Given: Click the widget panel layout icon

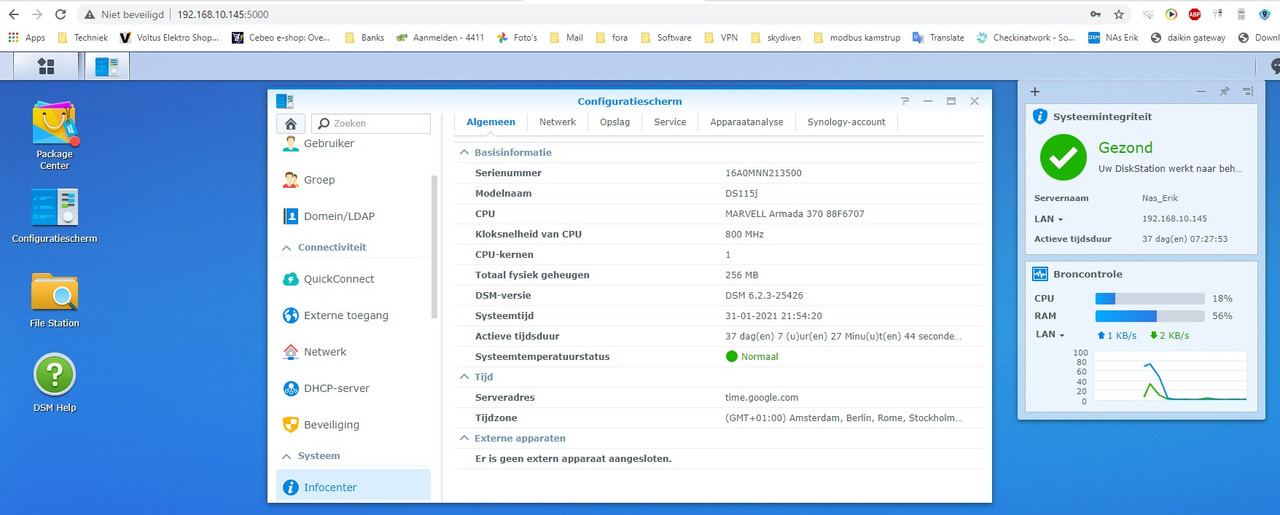Looking at the screenshot, I should coord(1247,92).
